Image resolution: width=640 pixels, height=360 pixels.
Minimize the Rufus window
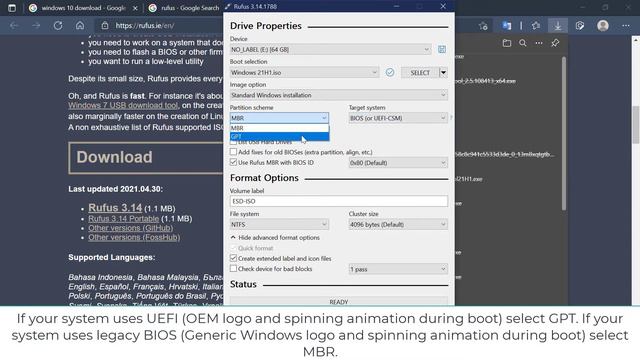click(x=396, y=6)
